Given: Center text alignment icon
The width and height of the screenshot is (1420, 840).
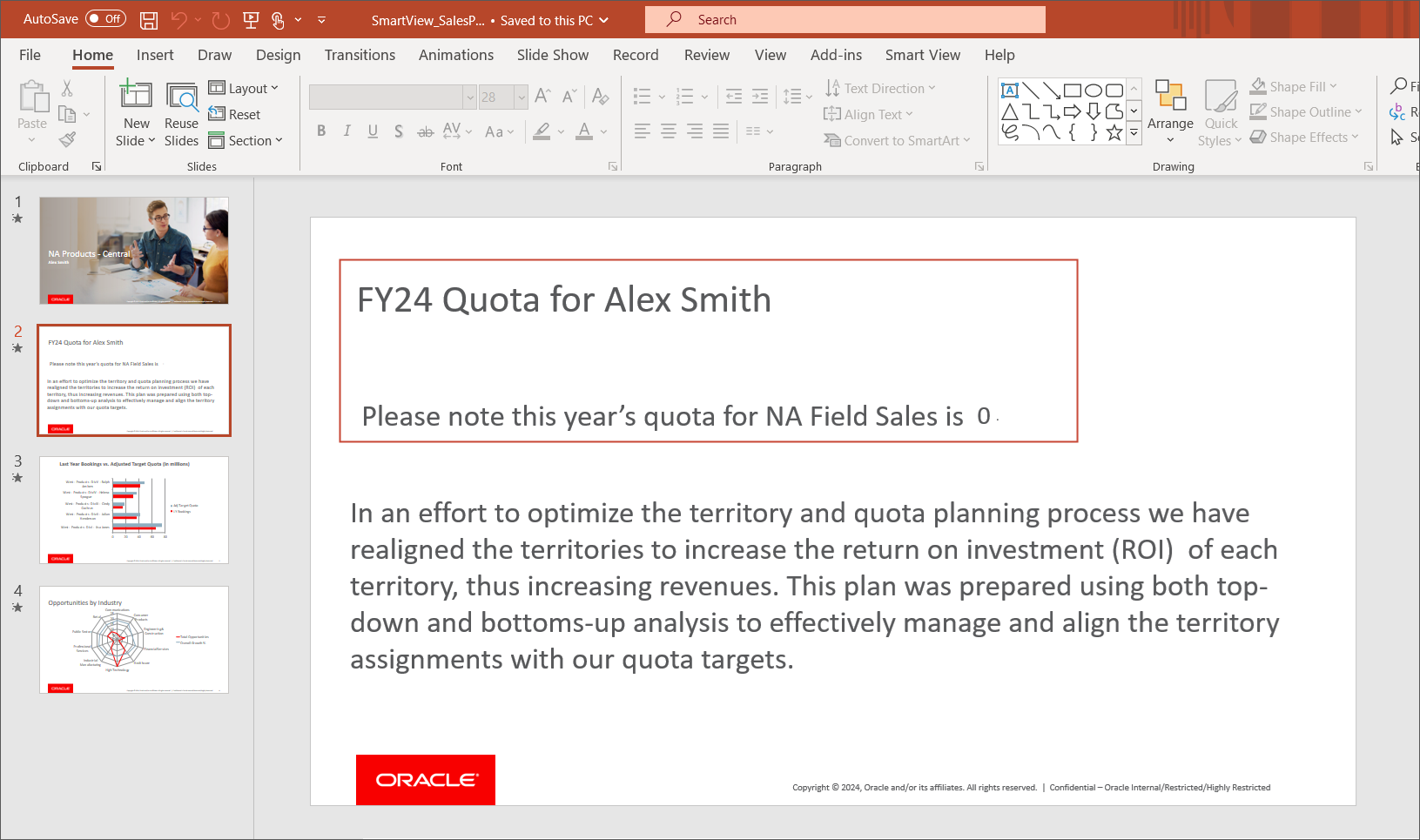Looking at the screenshot, I should tap(669, 131).
